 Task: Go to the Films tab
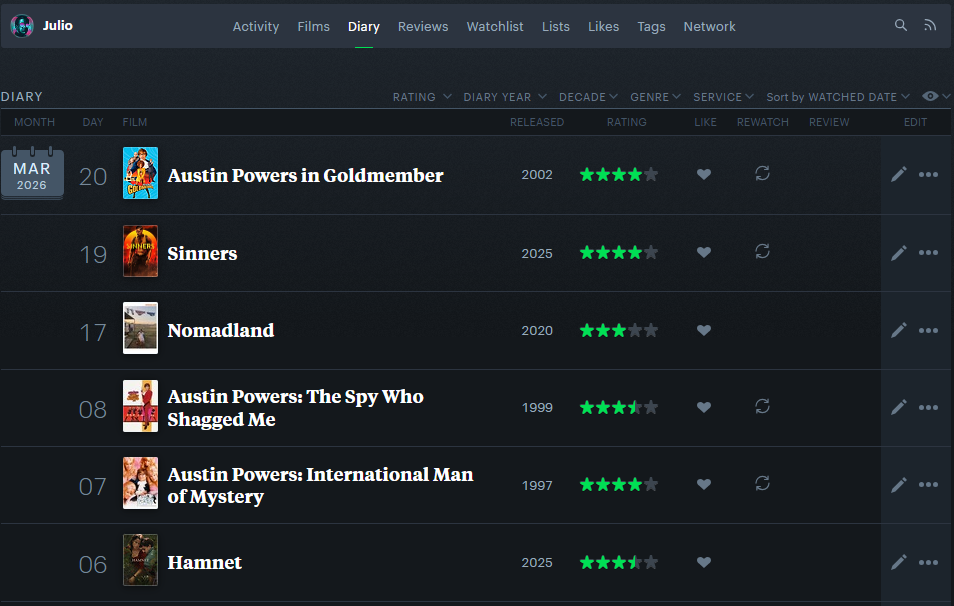tap(313, 27)
